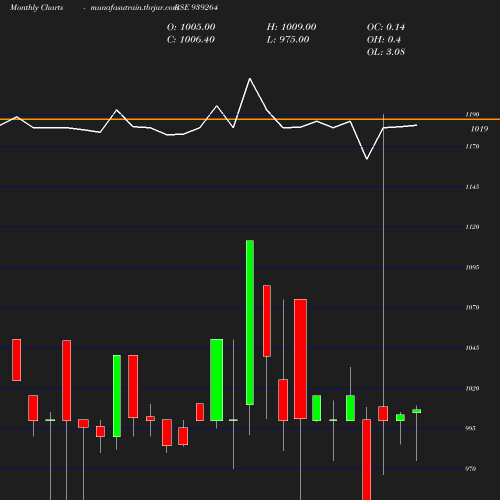Select the high value "H: 1009.00"

[291, 27]
